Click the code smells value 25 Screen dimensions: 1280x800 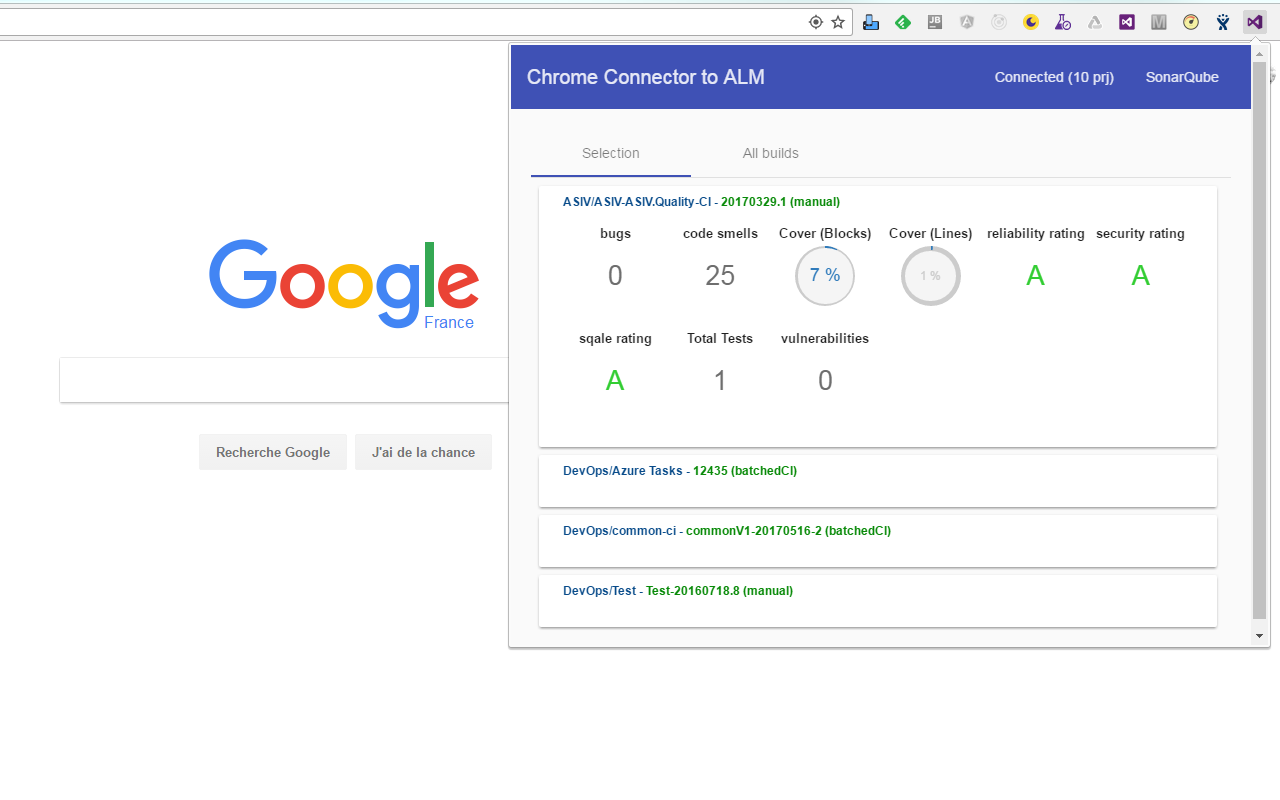click(720, 276)
